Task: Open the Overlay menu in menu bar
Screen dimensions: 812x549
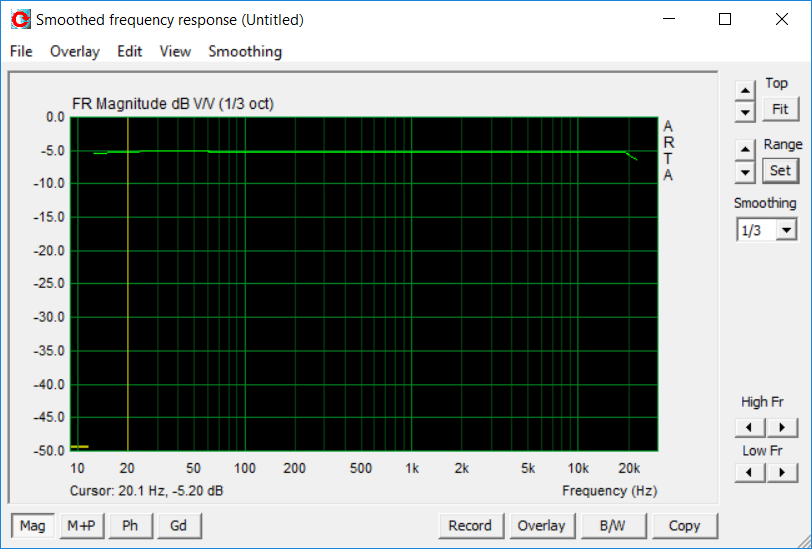Action: click(x=75, y=51)
